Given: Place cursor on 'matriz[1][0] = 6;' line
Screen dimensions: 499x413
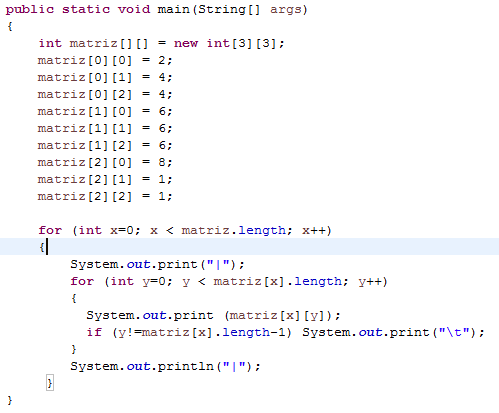Looking at the screenshot, I should [x=105, y=111].
